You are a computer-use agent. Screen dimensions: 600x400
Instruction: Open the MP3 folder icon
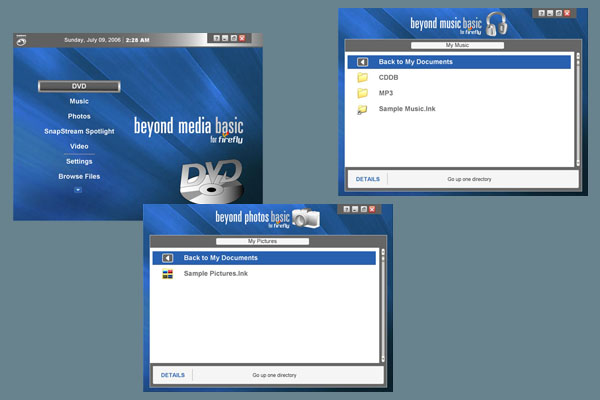click(362, 93)
